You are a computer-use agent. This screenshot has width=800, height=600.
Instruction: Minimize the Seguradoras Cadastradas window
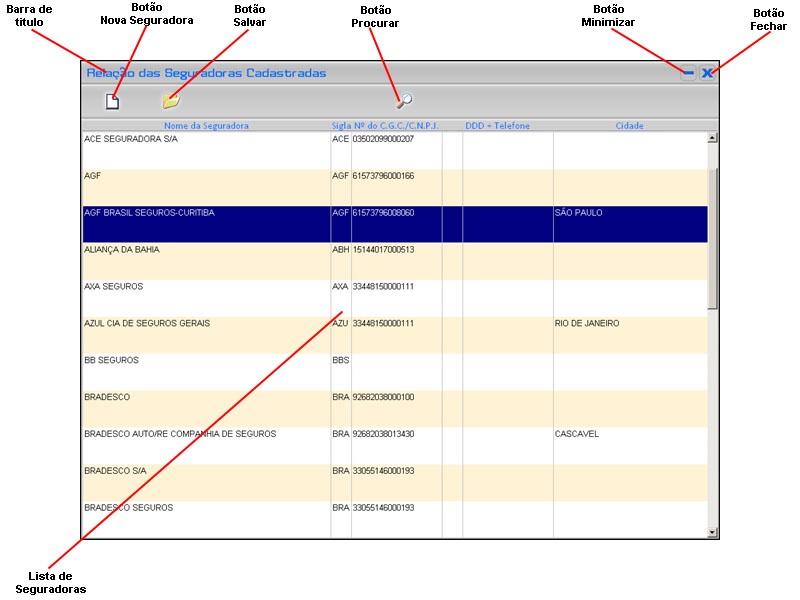pos(688,73)
